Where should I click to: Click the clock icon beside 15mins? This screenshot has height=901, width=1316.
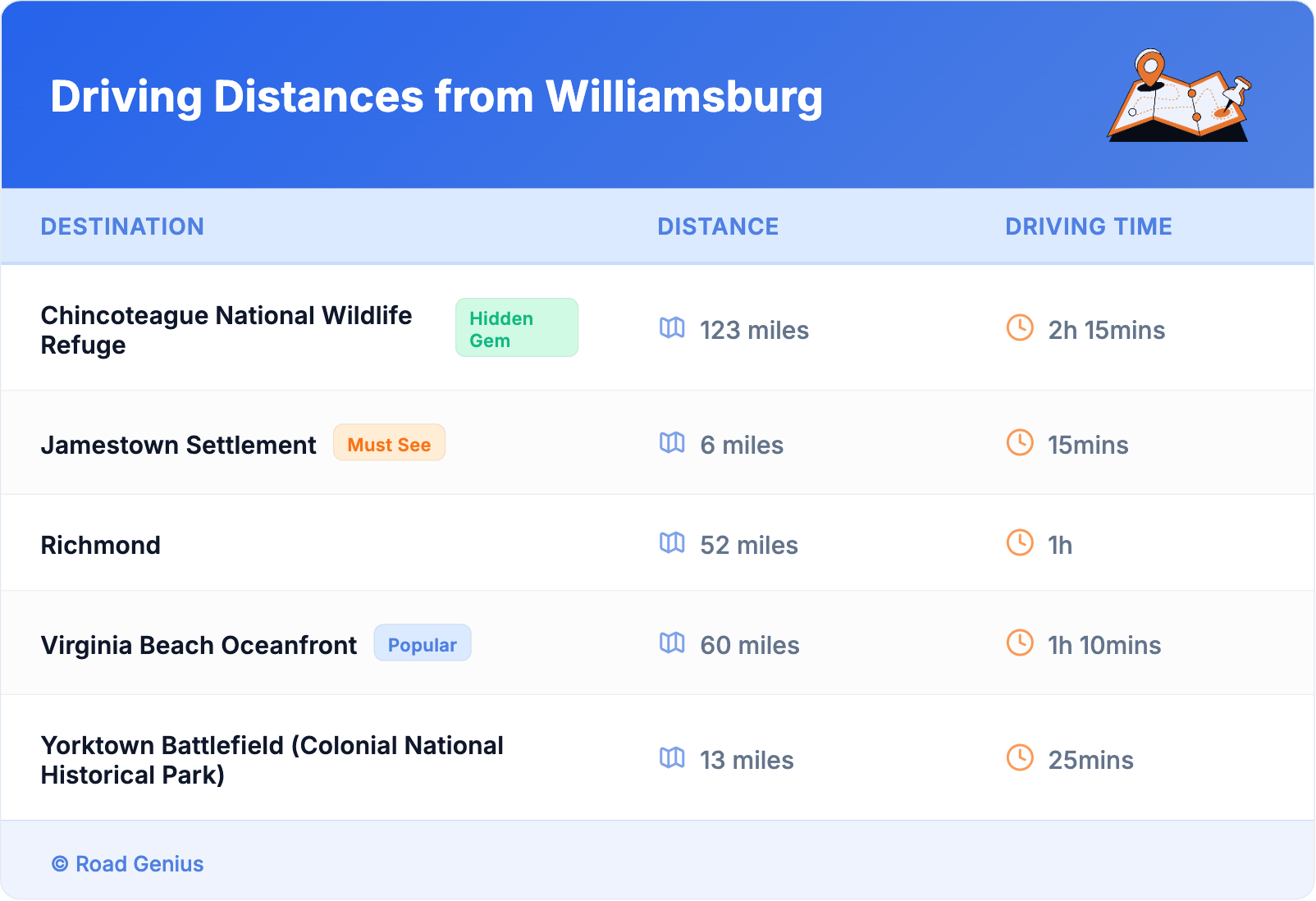pos(1020,443)
